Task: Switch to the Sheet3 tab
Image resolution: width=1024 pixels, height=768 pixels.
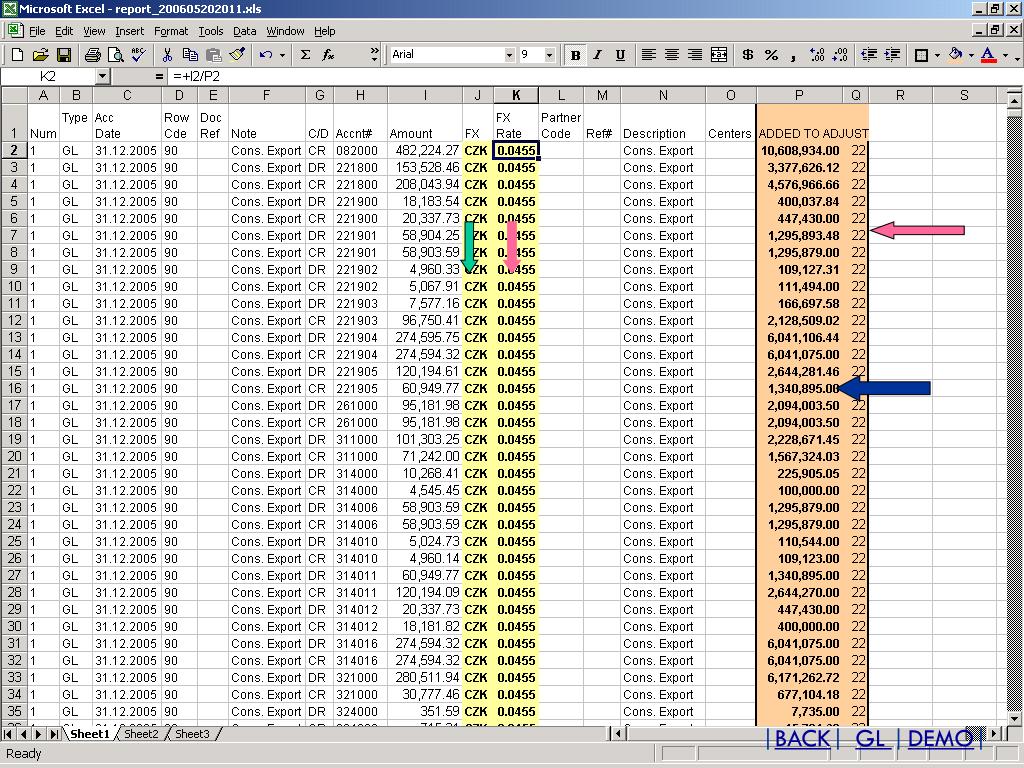Action: point(192,734)
